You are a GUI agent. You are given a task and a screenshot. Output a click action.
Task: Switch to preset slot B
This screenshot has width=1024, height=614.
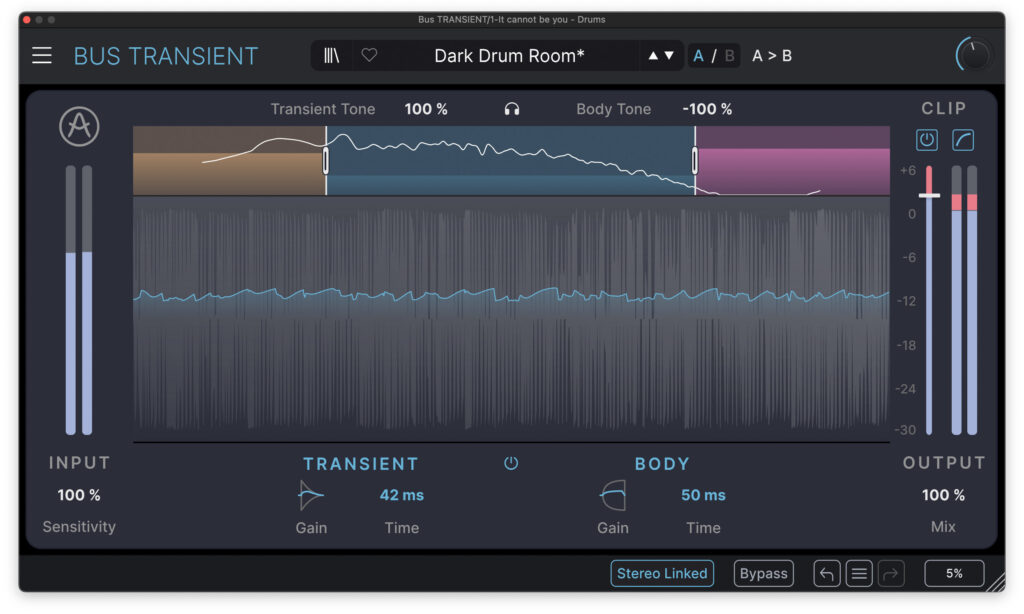coord(729,56)
